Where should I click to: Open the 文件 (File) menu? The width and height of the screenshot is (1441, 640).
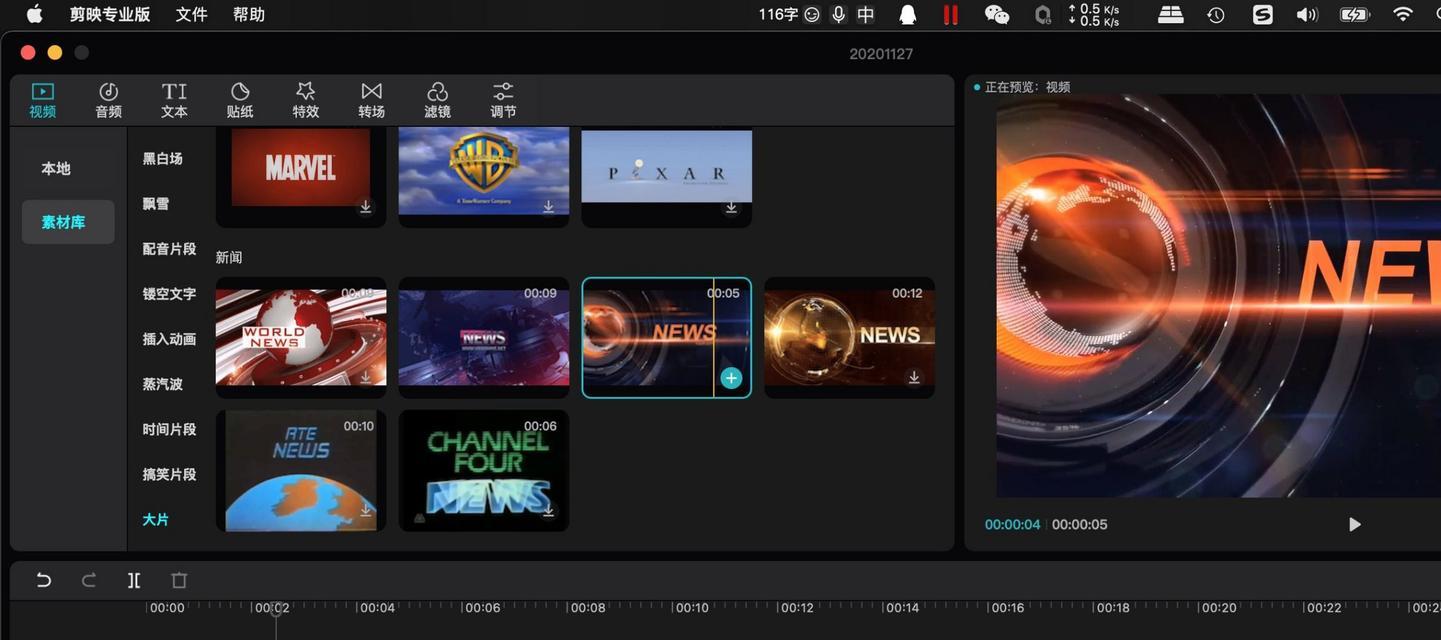pos(191,14)
